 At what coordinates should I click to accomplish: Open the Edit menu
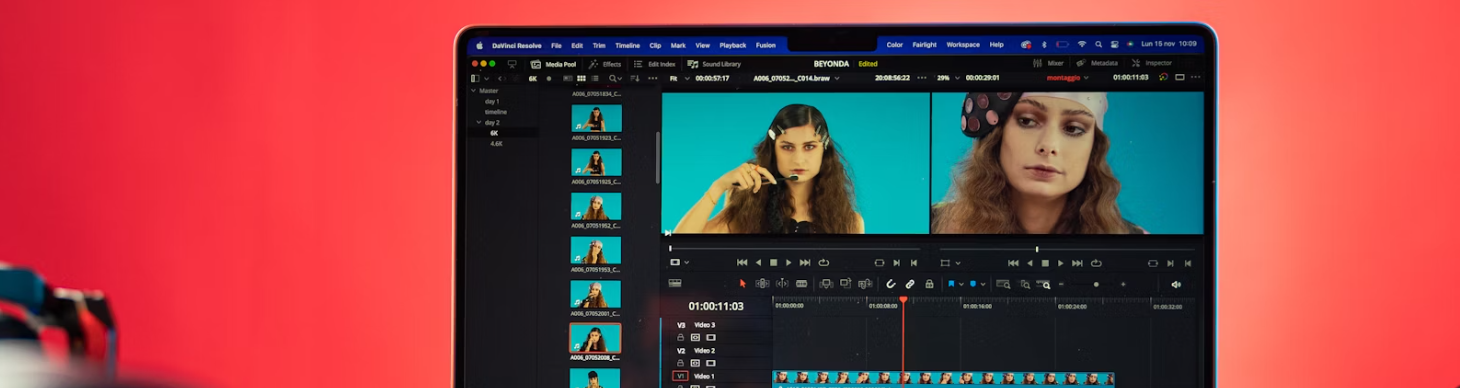coord(577,45)
